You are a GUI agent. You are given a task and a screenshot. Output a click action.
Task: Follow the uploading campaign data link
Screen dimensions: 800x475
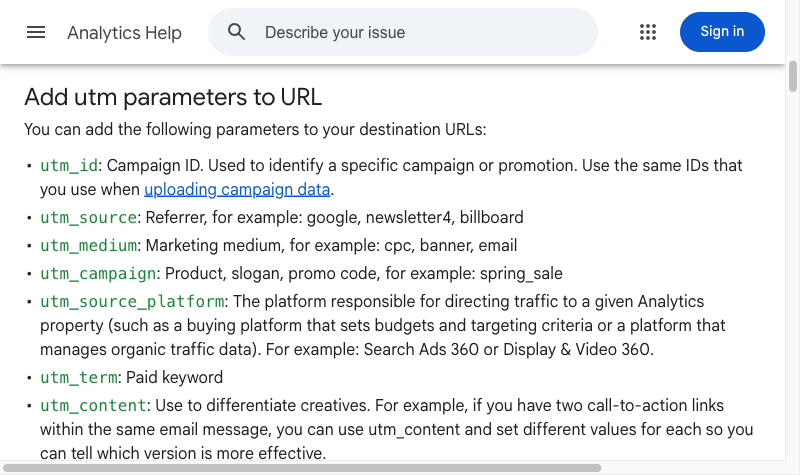click(x=237, y=190)
